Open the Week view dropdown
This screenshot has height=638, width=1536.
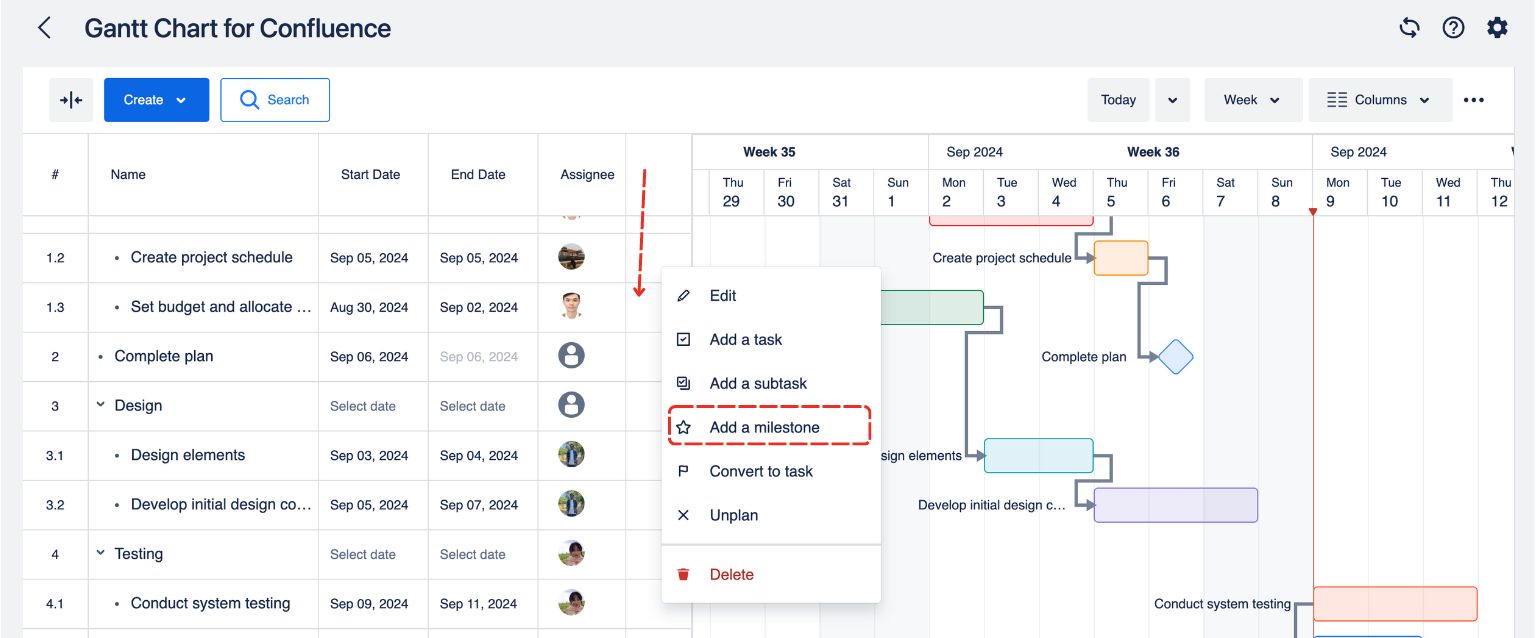pyautogui.click(x=1253, y=100)
